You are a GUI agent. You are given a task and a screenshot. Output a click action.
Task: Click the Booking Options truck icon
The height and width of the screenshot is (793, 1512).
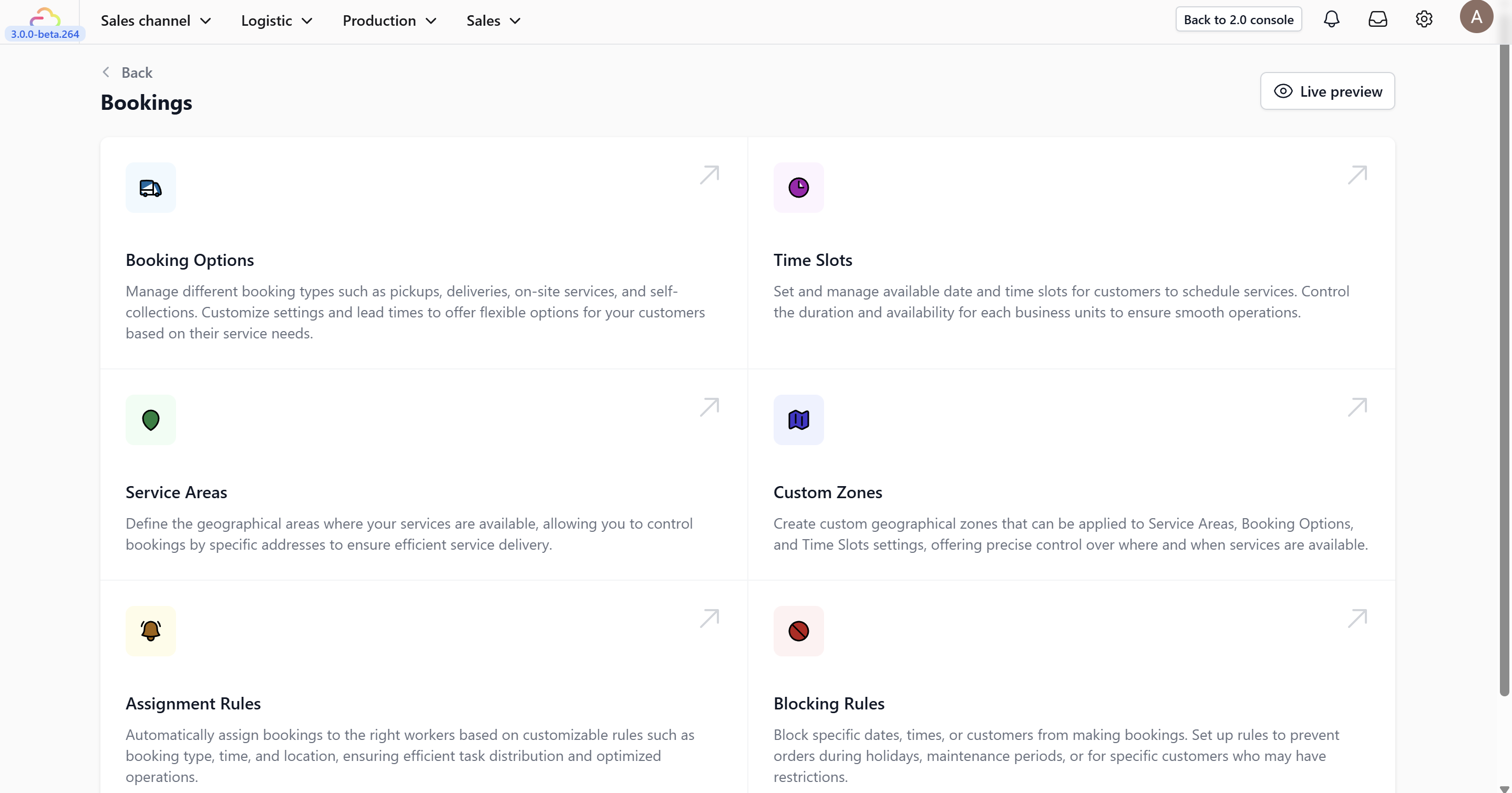[150, 188]
